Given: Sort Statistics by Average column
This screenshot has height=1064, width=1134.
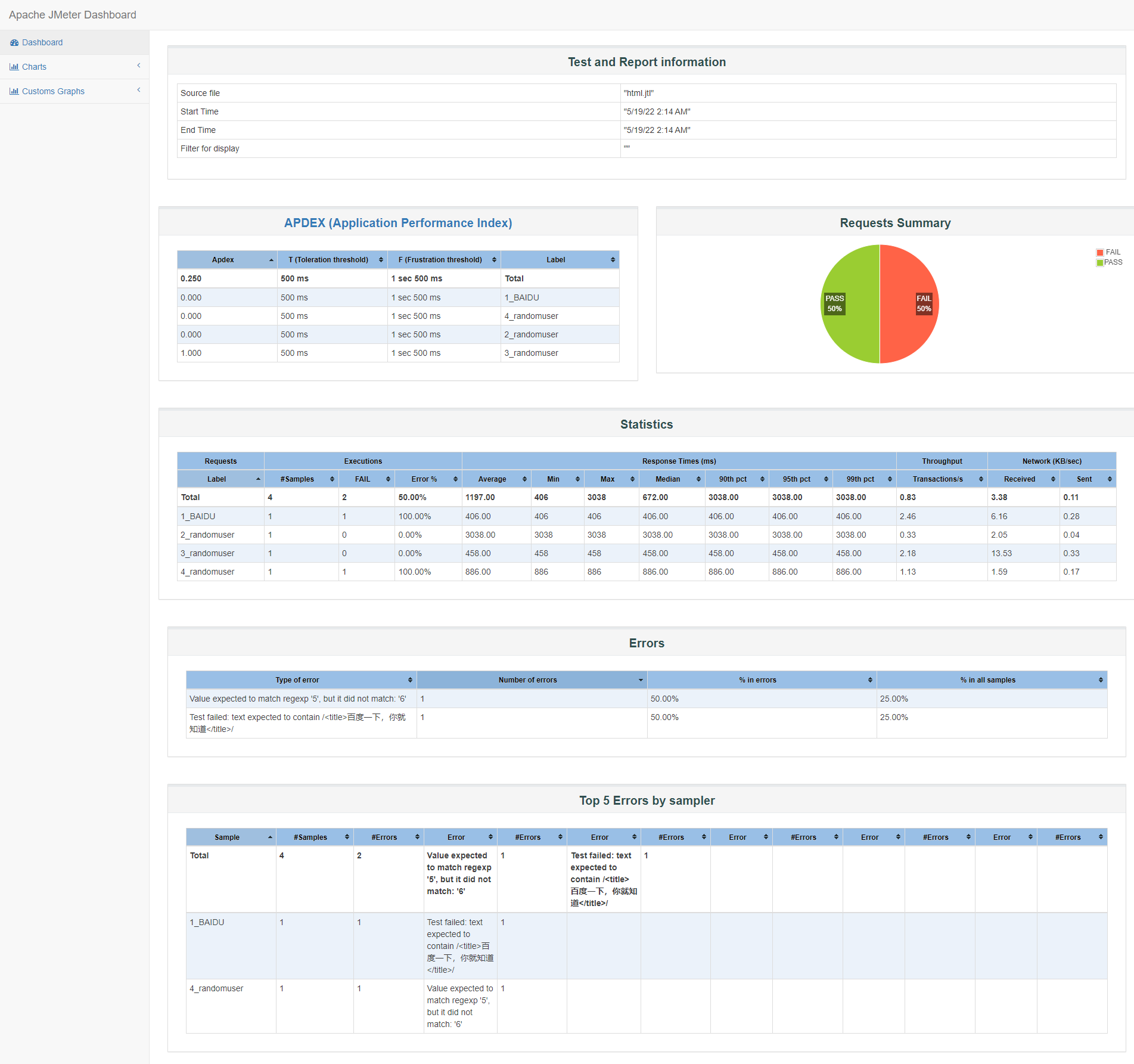Looking at the screenshot, I should pyautogui.click(x=496, y=479).
